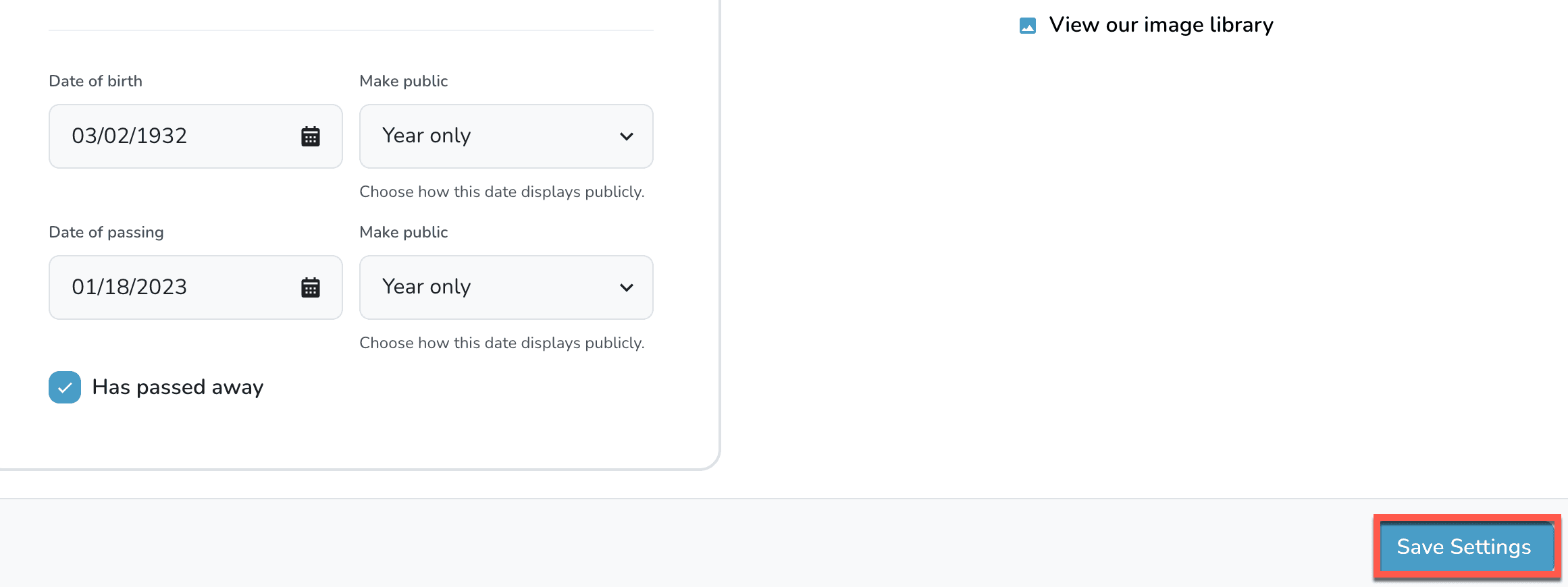Image resolution: width=1568 pixels, height=587 pixels.
Task: Click the chevron on birth date display dropdown
Action: coord(627,136)
